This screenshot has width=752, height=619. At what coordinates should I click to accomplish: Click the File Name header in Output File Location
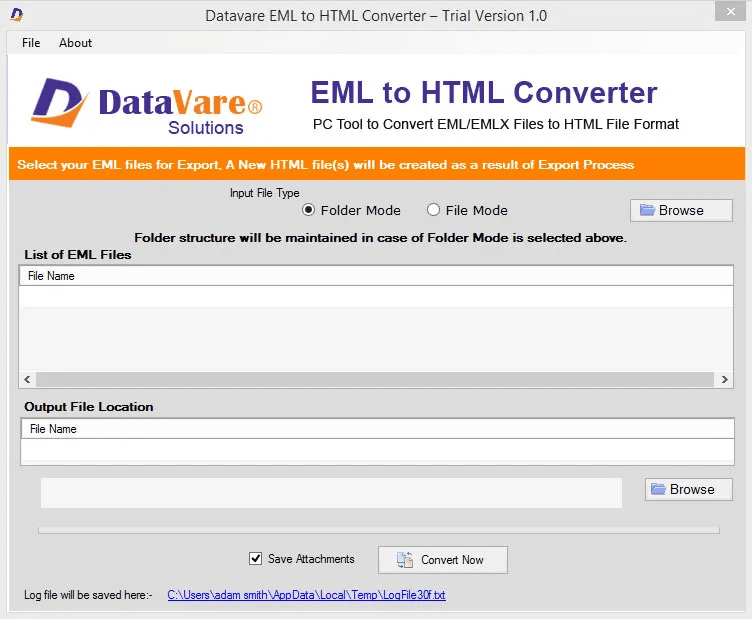coord(377,429)
